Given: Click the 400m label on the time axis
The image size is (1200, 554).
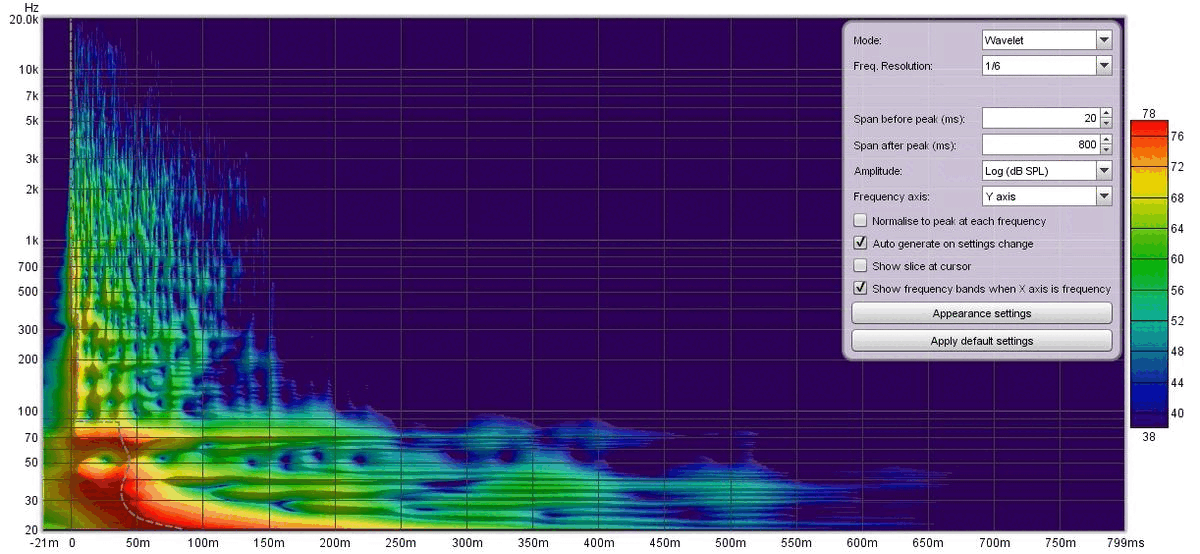Looking at the screenshot, I should (x=599, y=543).
